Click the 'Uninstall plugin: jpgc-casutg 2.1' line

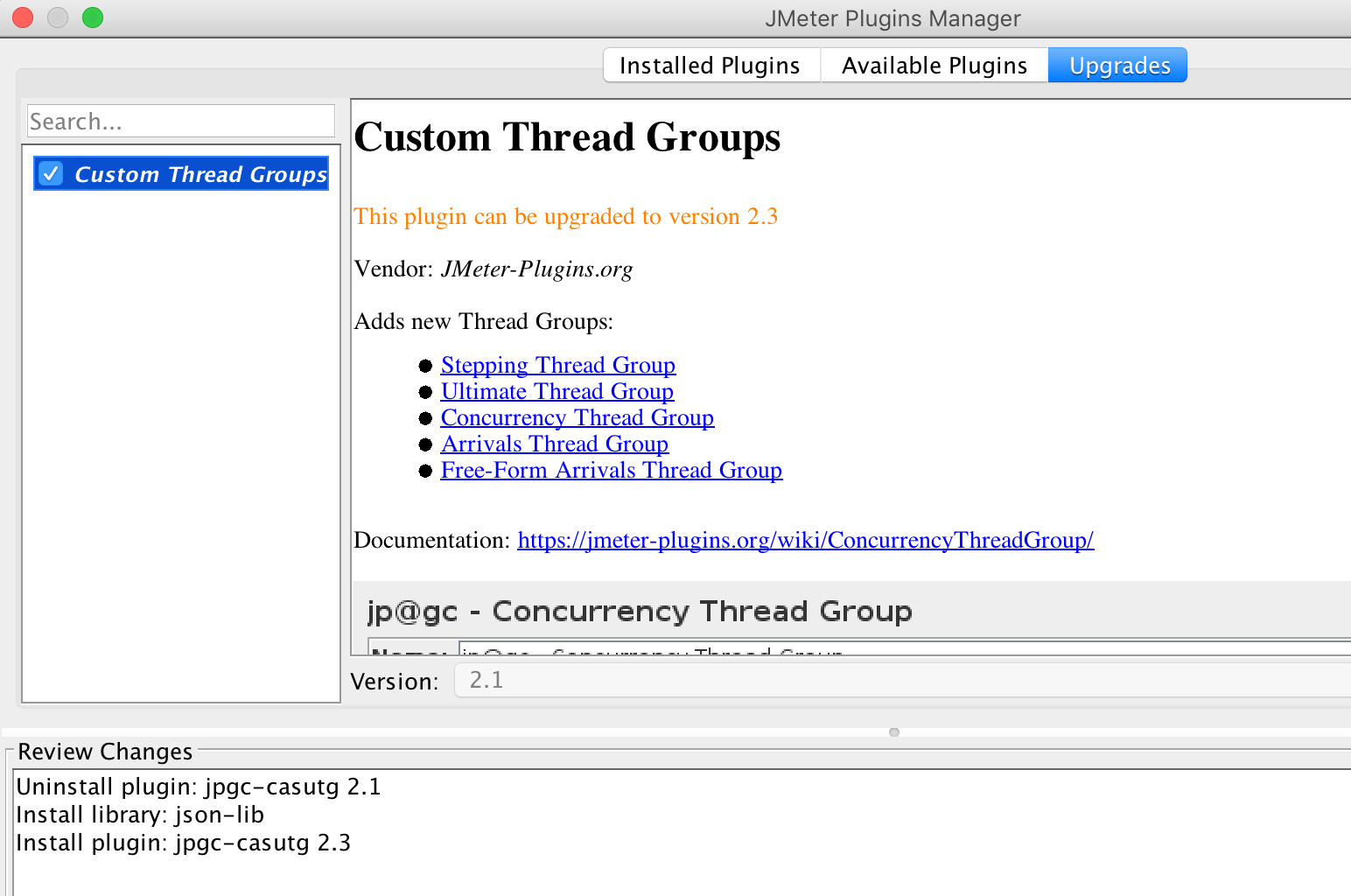(x=199, y=787)
